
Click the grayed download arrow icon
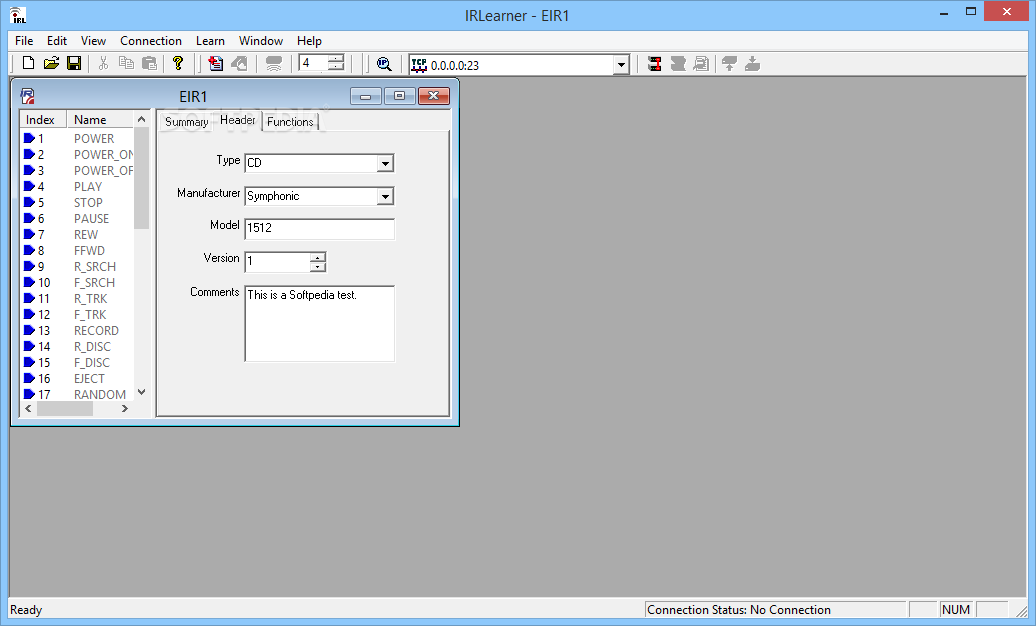coord(753,63)
